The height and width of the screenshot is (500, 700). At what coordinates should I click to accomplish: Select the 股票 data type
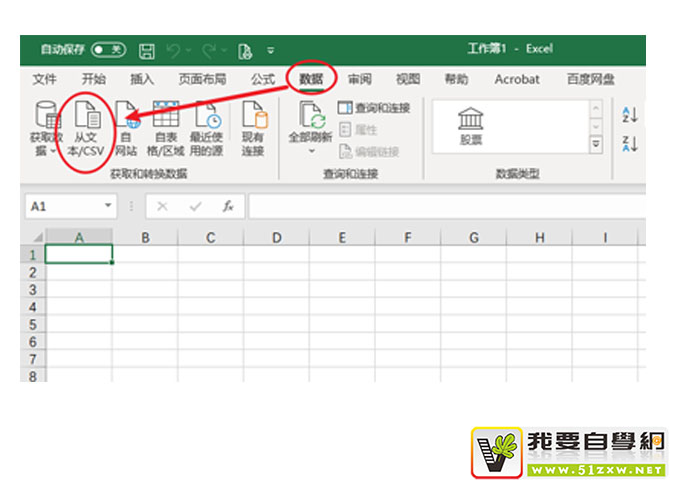(471, 126)
